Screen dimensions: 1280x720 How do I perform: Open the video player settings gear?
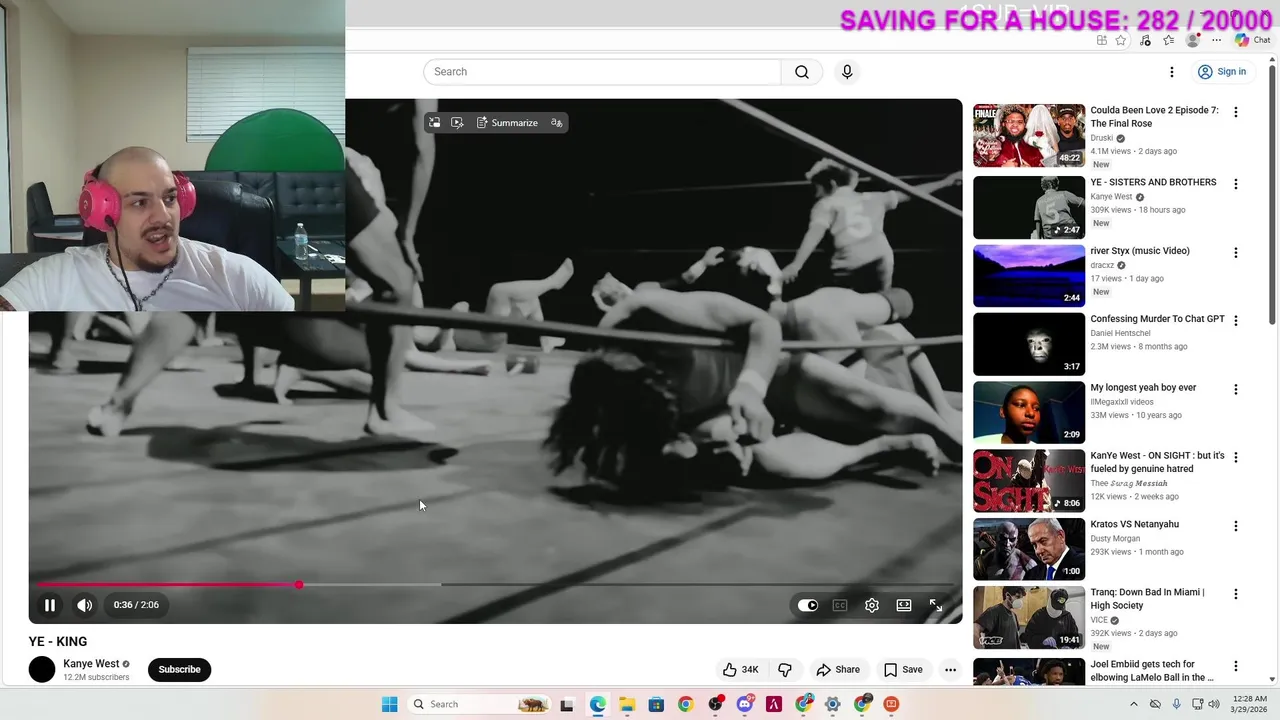tap(872, 605)
